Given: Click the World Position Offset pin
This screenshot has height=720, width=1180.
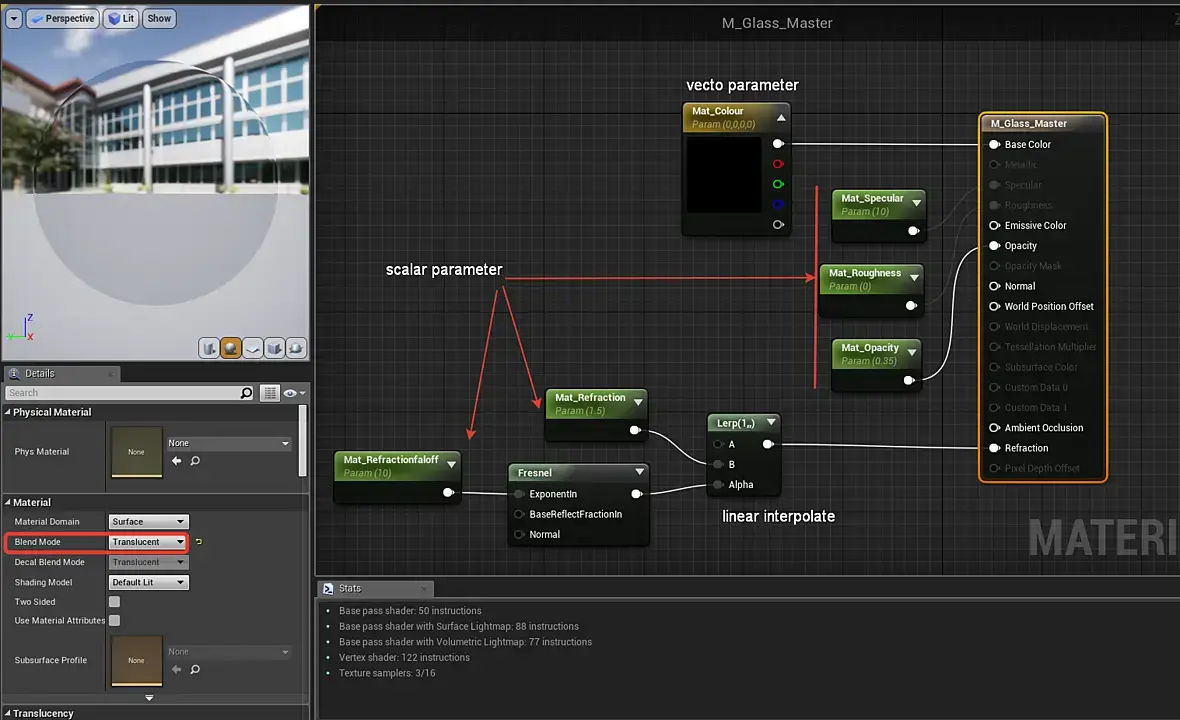Looking at the screenshot, I should click(994, 306).
